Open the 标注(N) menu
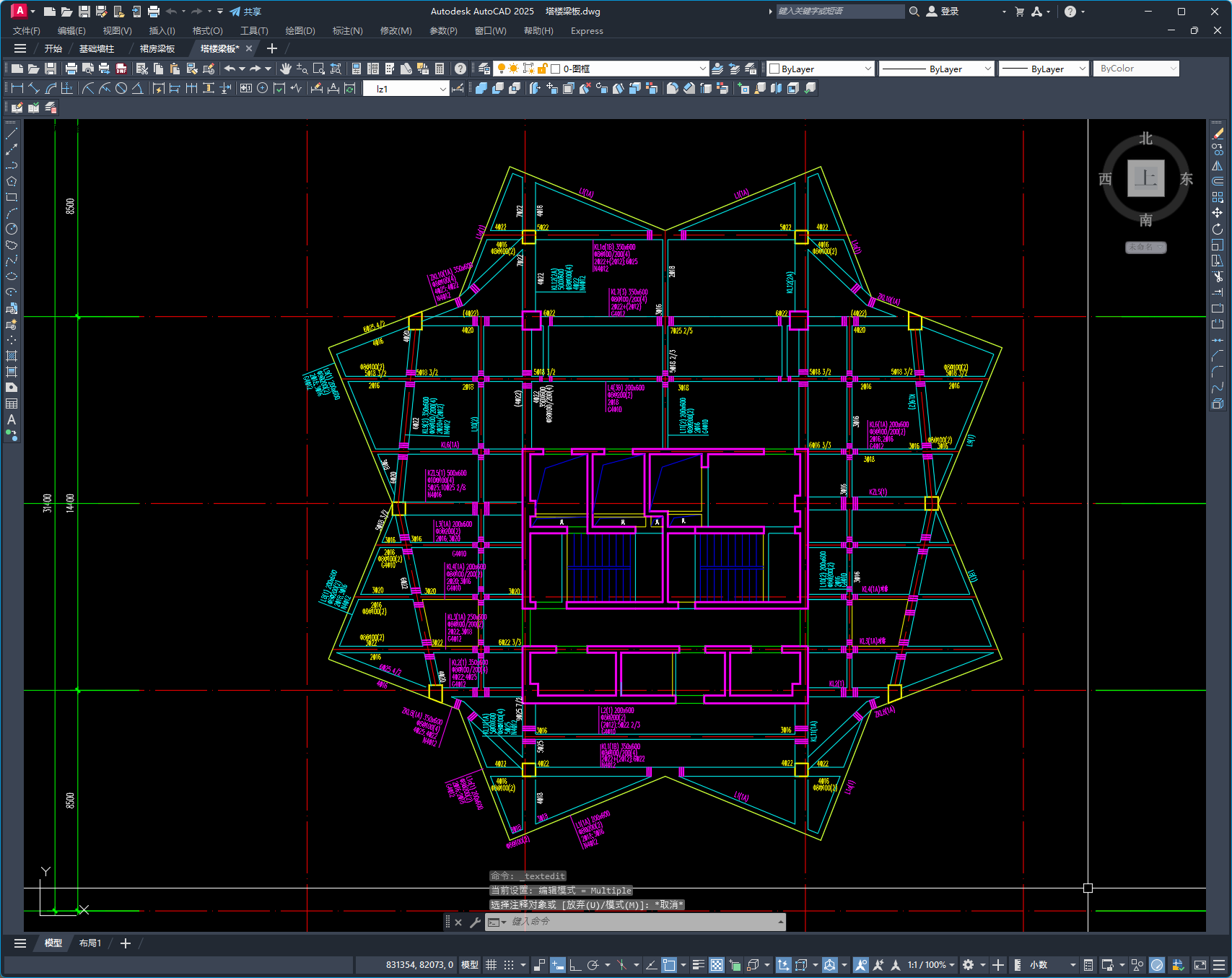Screen dimensions: 1232x978 347,31
